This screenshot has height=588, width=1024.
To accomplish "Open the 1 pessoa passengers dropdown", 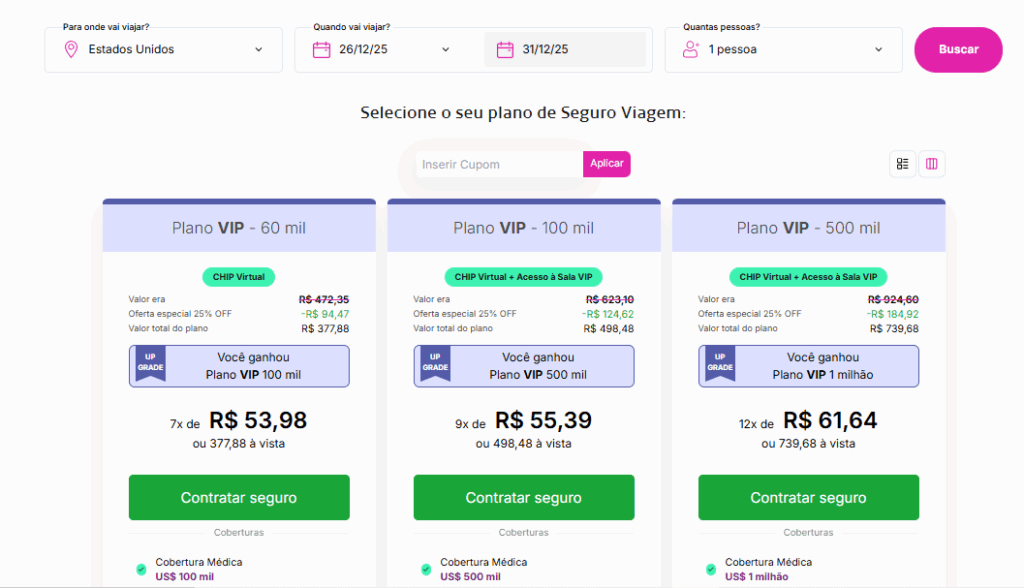I will click(783, 49).
